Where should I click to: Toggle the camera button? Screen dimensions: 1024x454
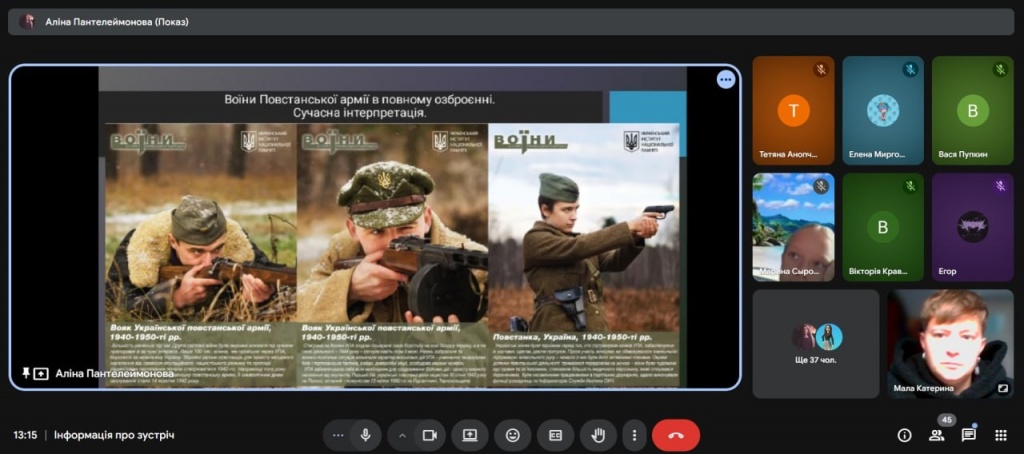coord(430,435)
